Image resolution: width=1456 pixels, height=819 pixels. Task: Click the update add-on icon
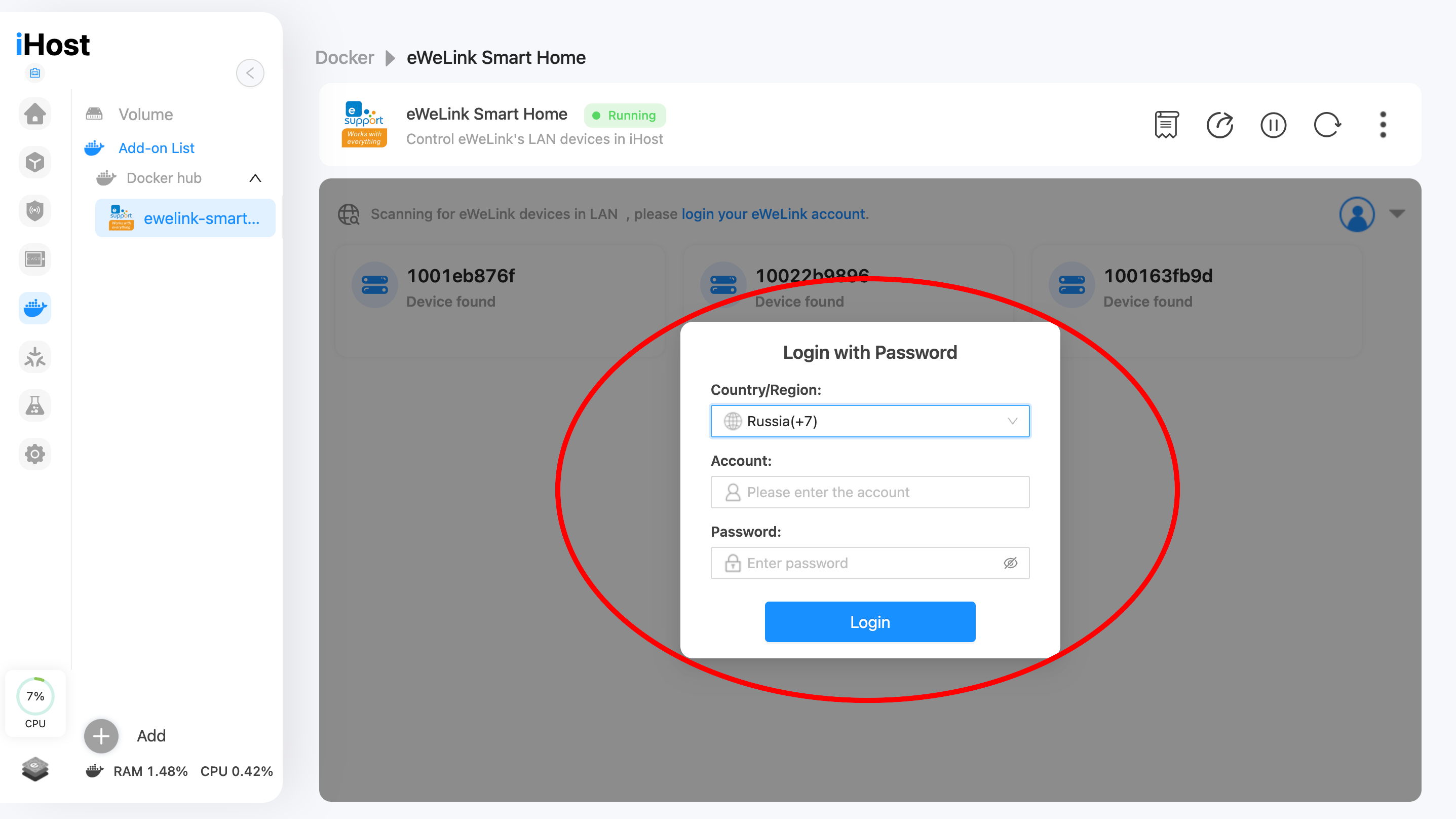[1220, 125]
